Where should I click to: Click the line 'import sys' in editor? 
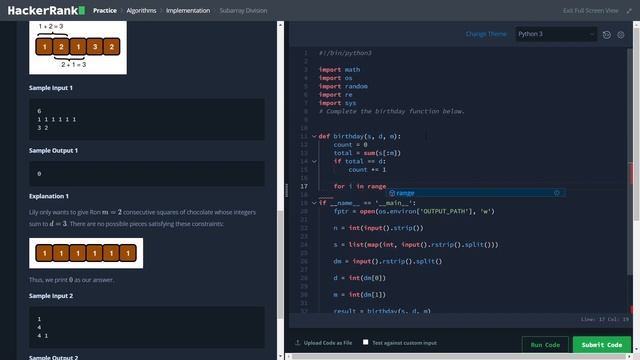337,103
